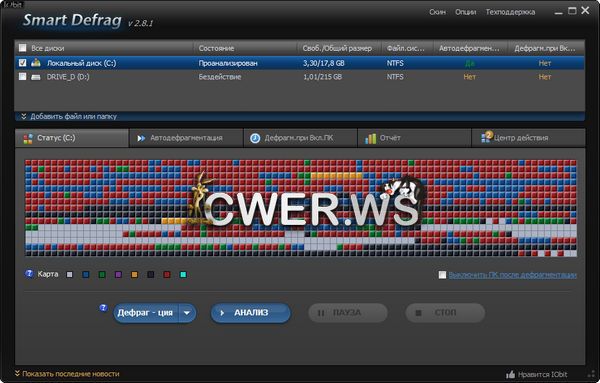Screen dimensions: 600x383
Task: Click the play arrow on АНАЛИЗ button
Action: 222,313
